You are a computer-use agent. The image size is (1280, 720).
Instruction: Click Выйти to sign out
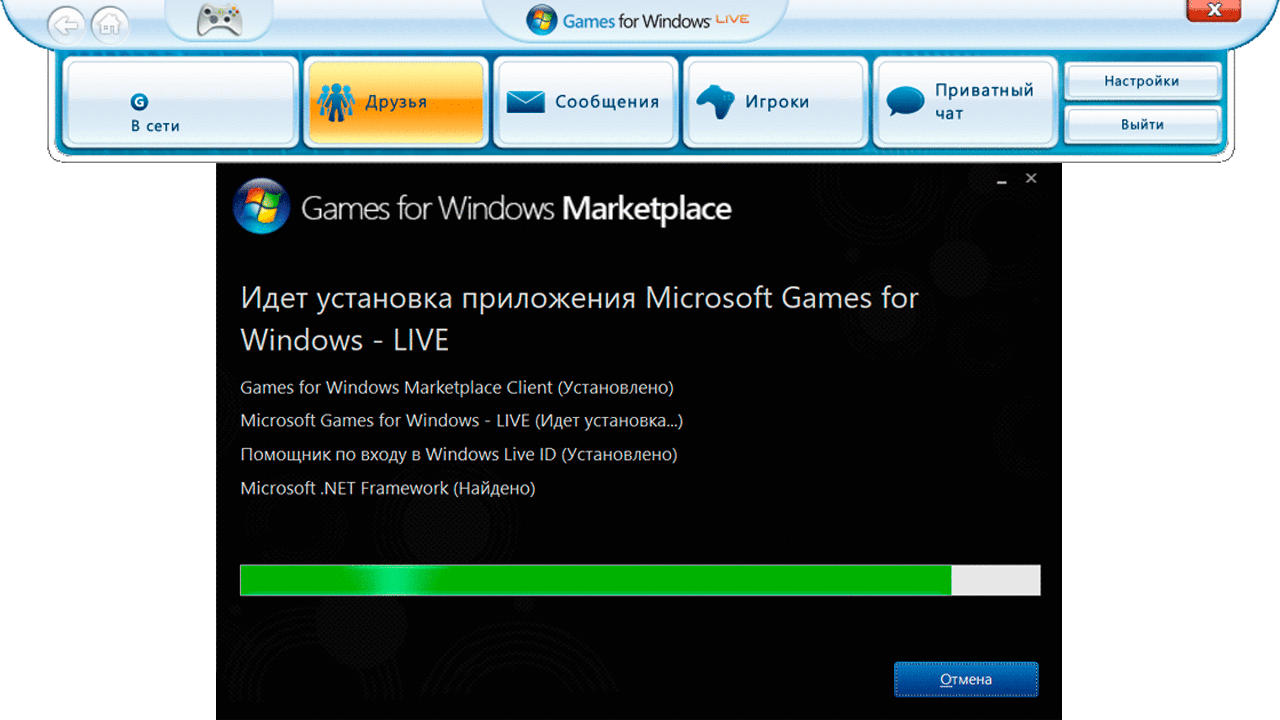tap(1142, 125)
